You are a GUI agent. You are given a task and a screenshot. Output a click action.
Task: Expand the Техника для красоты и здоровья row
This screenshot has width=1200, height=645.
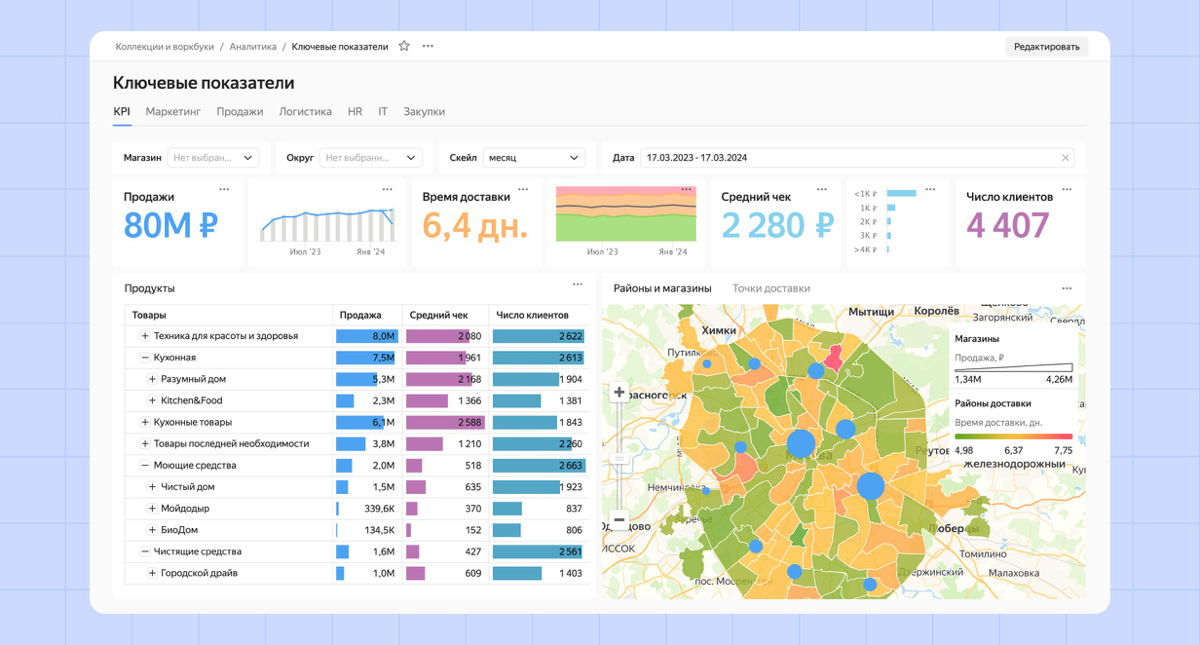[145, 336]
